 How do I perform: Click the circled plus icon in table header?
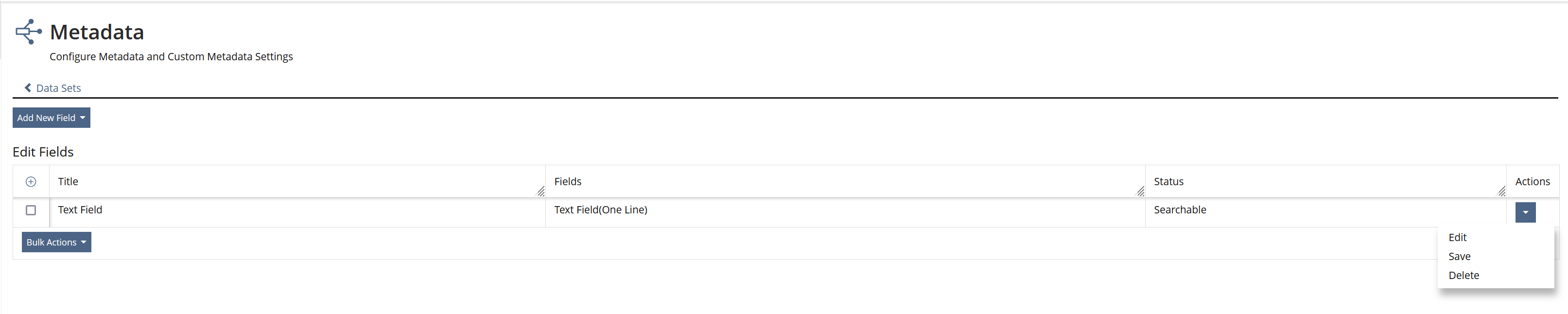[x=31, y=181]
